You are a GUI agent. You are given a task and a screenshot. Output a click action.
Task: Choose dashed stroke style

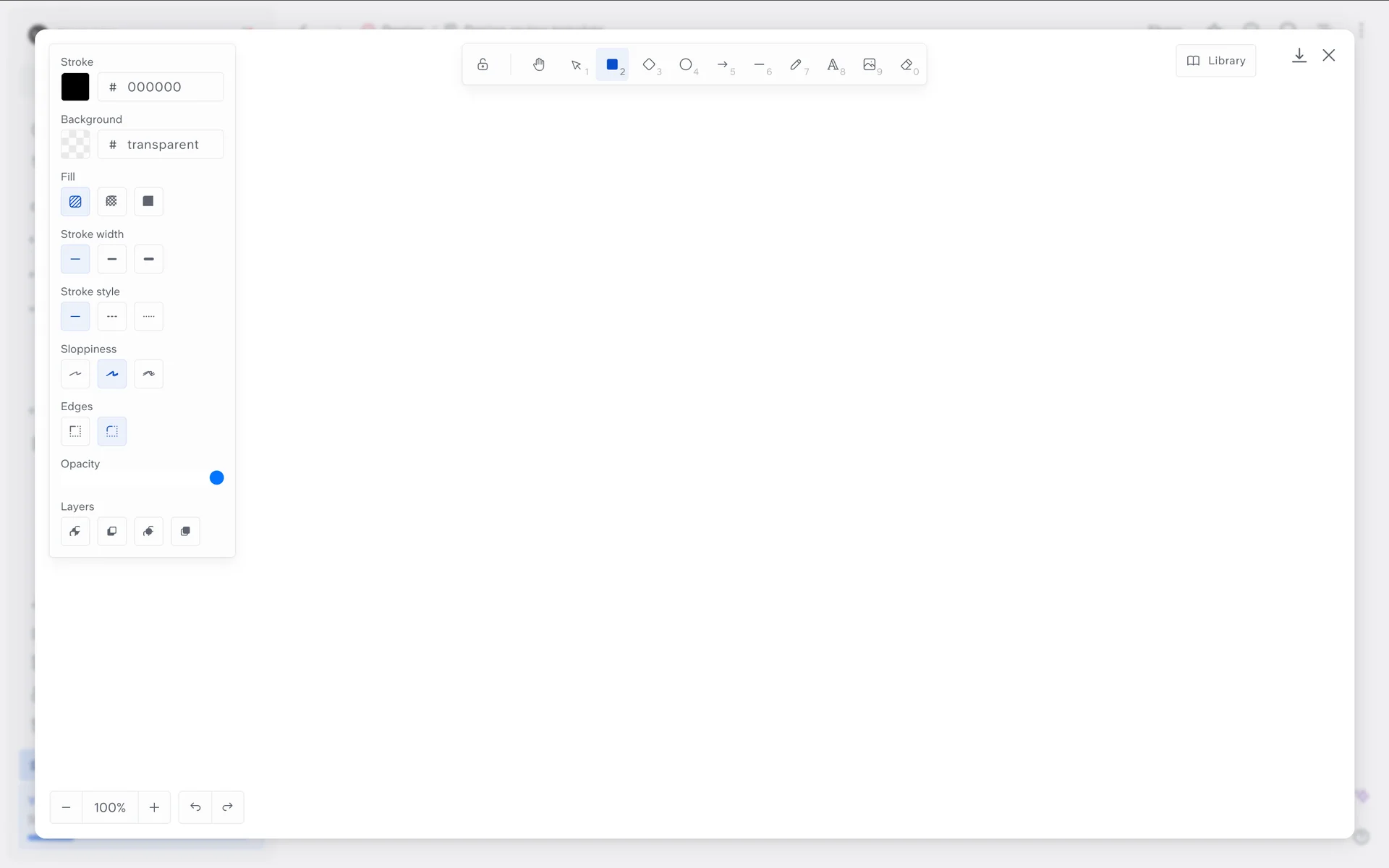[111, 316]
